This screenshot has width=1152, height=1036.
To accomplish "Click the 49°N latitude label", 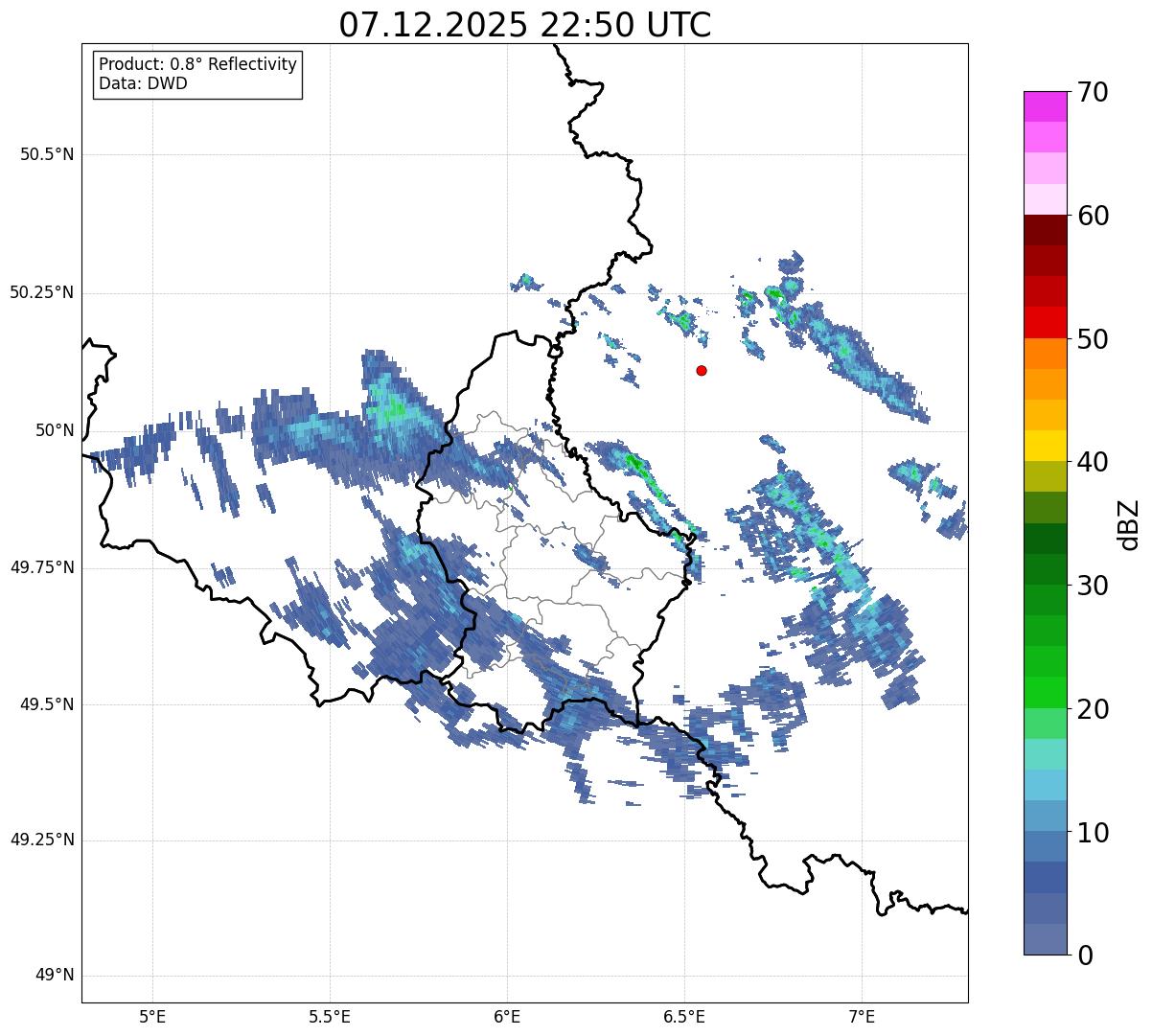I will (x=55, y=976).
